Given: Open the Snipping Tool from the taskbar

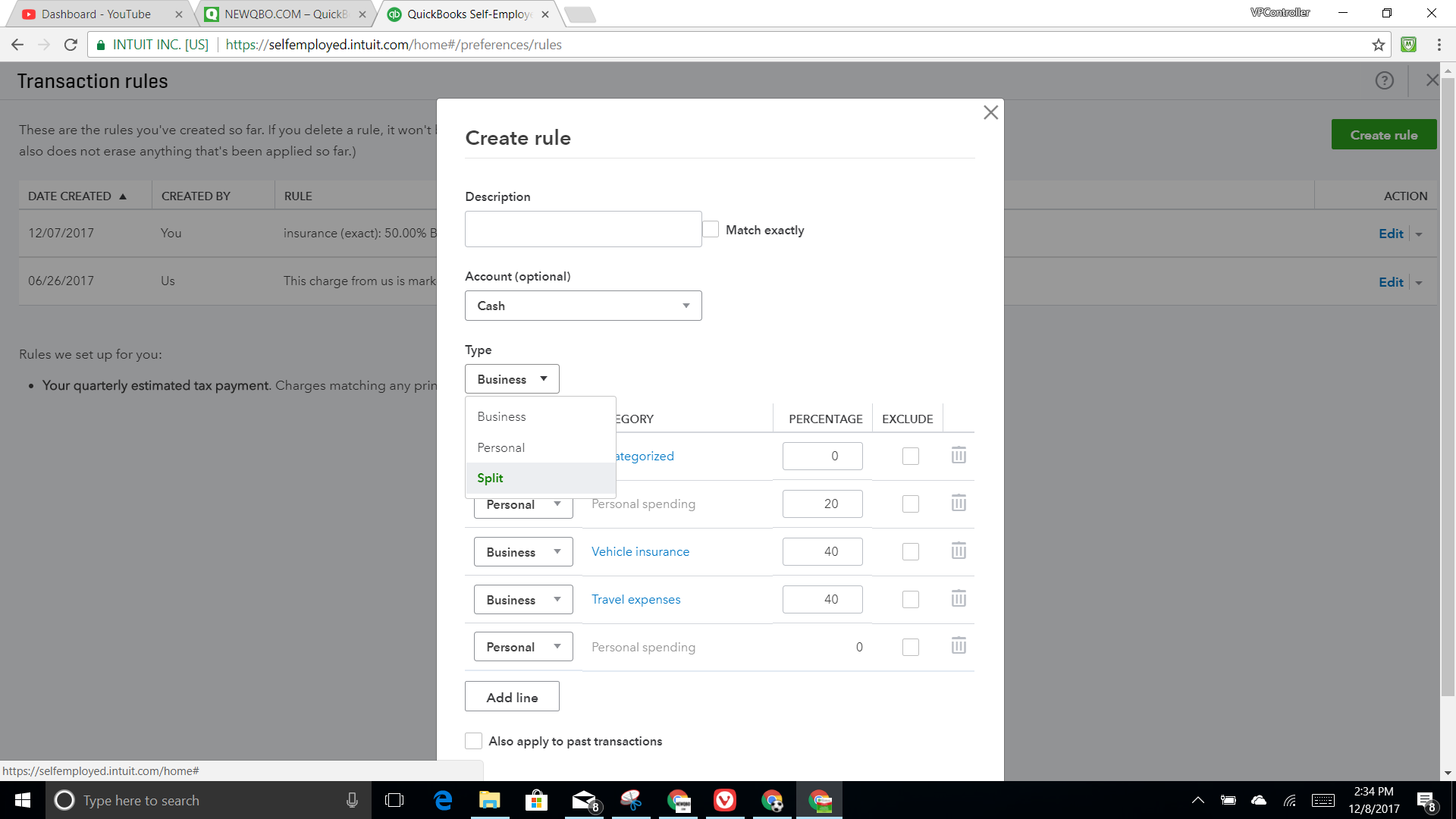Looking at the screenshot, I should click(x=632, y=800).
